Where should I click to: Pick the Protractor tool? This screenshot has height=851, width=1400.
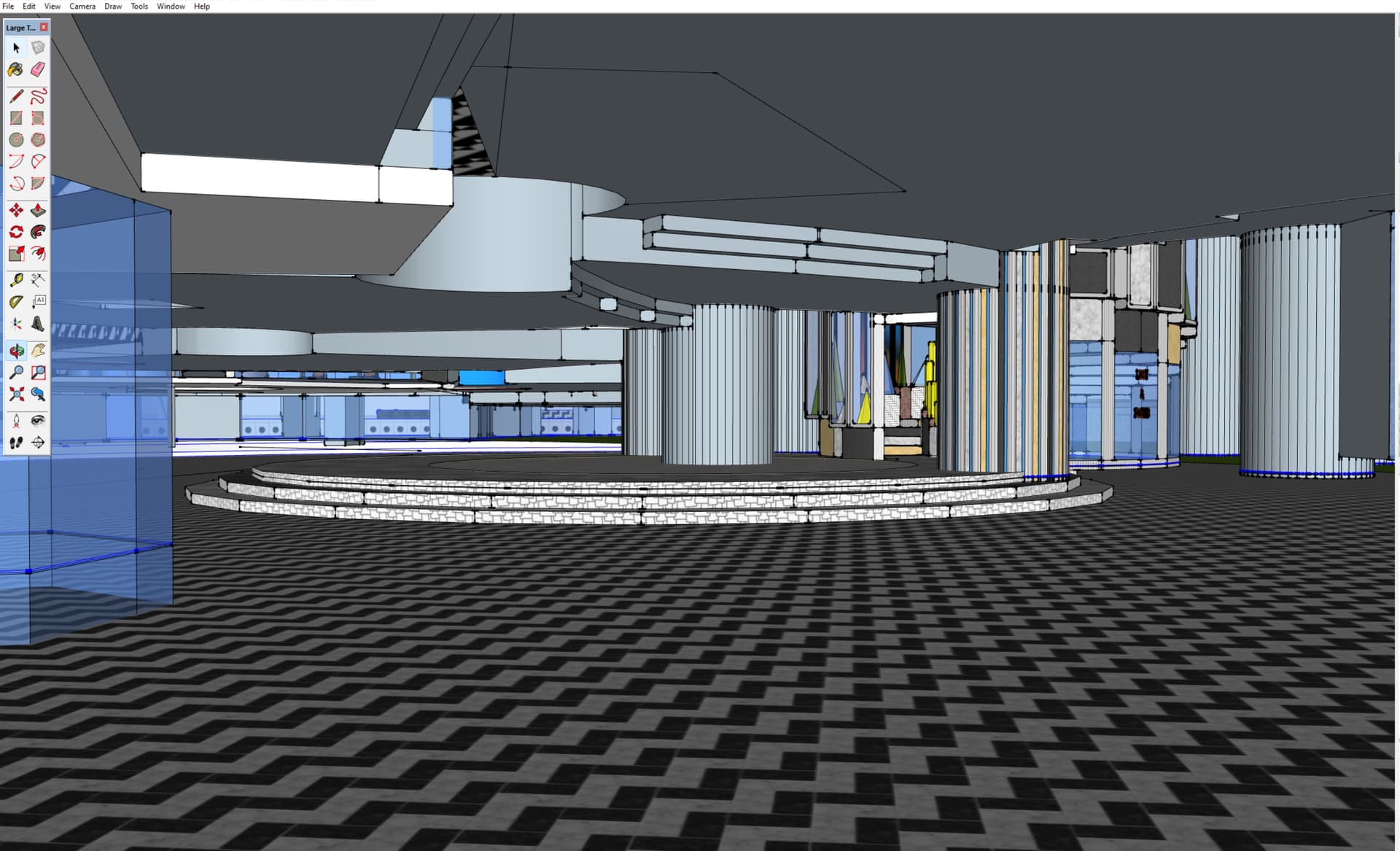pyautogui.click(x=16, y=302)
